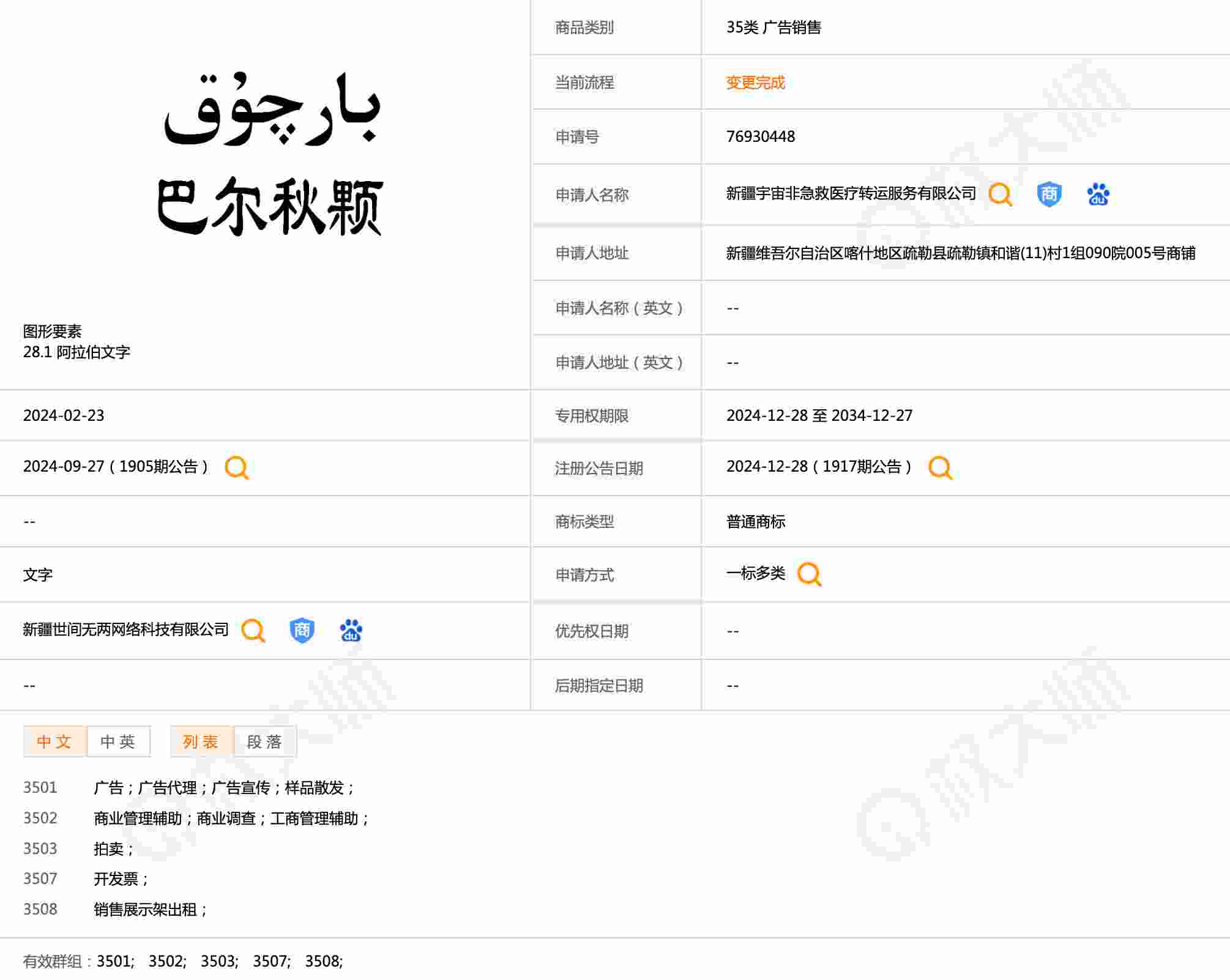Click application number 76930448
Image resolution: width=1230 pixels, height=980 pixels.
760,136
